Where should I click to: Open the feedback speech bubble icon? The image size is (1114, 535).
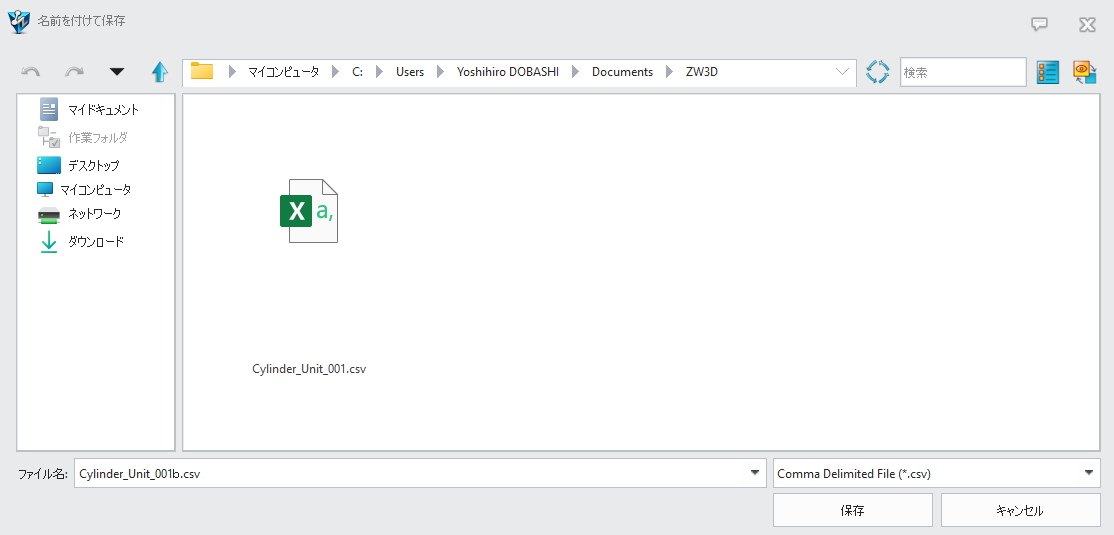[x=1040, y=24]
